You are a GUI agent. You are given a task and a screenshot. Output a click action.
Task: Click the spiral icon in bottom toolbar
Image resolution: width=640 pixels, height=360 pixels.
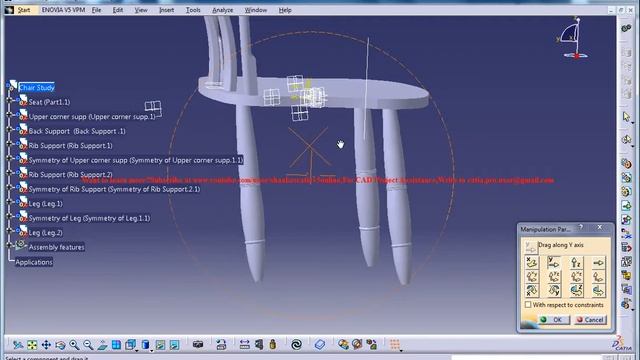coord(297,345)
